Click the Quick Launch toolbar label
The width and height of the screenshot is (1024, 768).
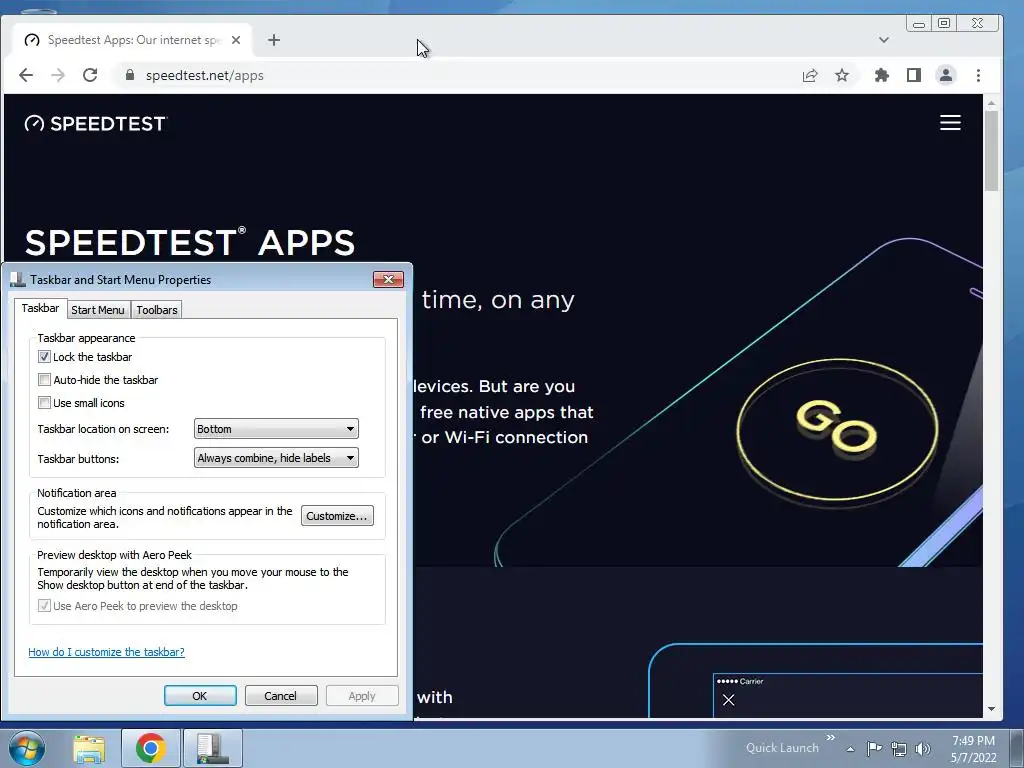coord(782,748)
